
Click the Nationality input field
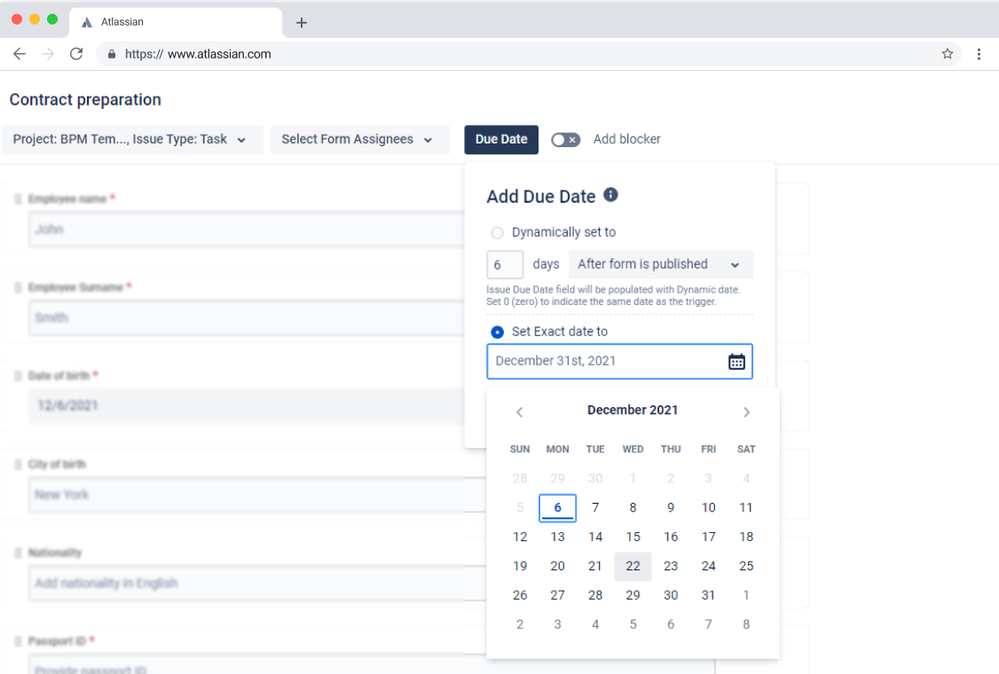pyautogui.click(x=257, y=583)
